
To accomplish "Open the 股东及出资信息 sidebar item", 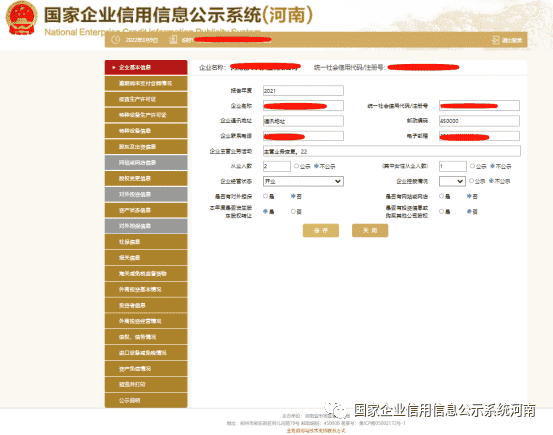I will click(x=146, y=147).
